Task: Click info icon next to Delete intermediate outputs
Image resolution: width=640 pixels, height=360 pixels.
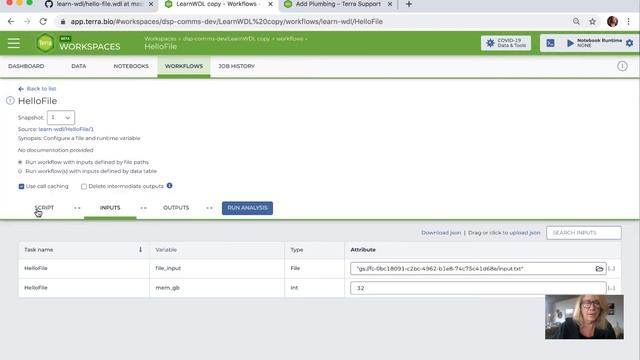Action: pos(169,186)
